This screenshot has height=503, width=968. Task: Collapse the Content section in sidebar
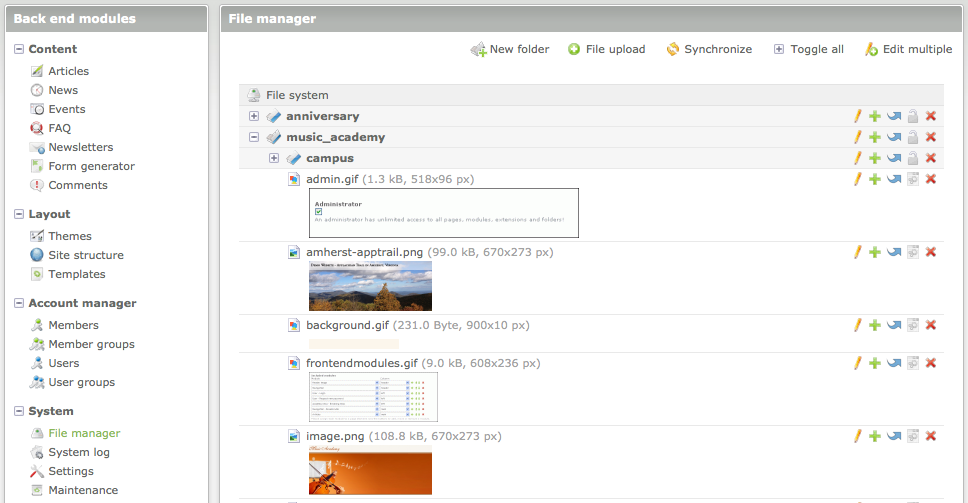click(x=19, y=49)
